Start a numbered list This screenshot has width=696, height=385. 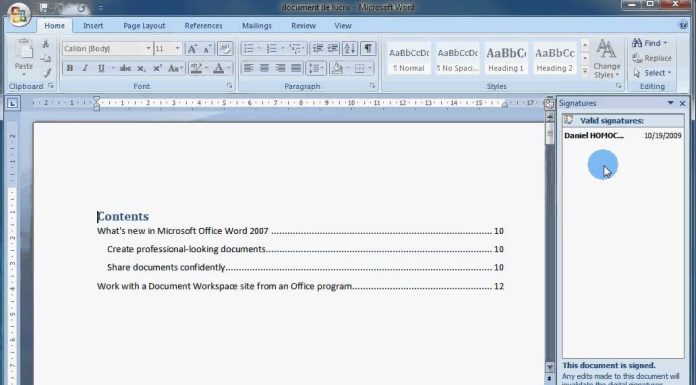click(x=272, y=48)
